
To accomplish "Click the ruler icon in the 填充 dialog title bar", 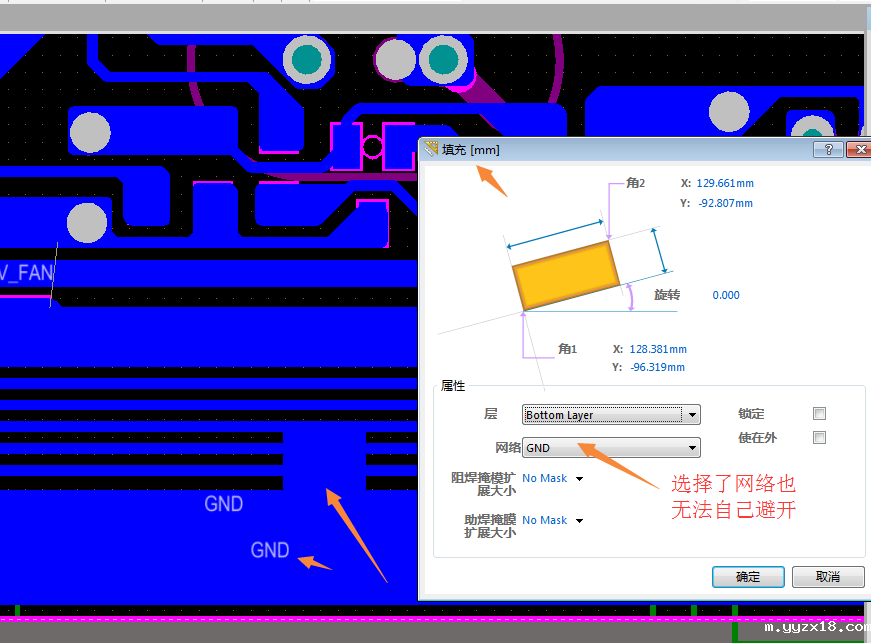I will (x=429, y=148).
